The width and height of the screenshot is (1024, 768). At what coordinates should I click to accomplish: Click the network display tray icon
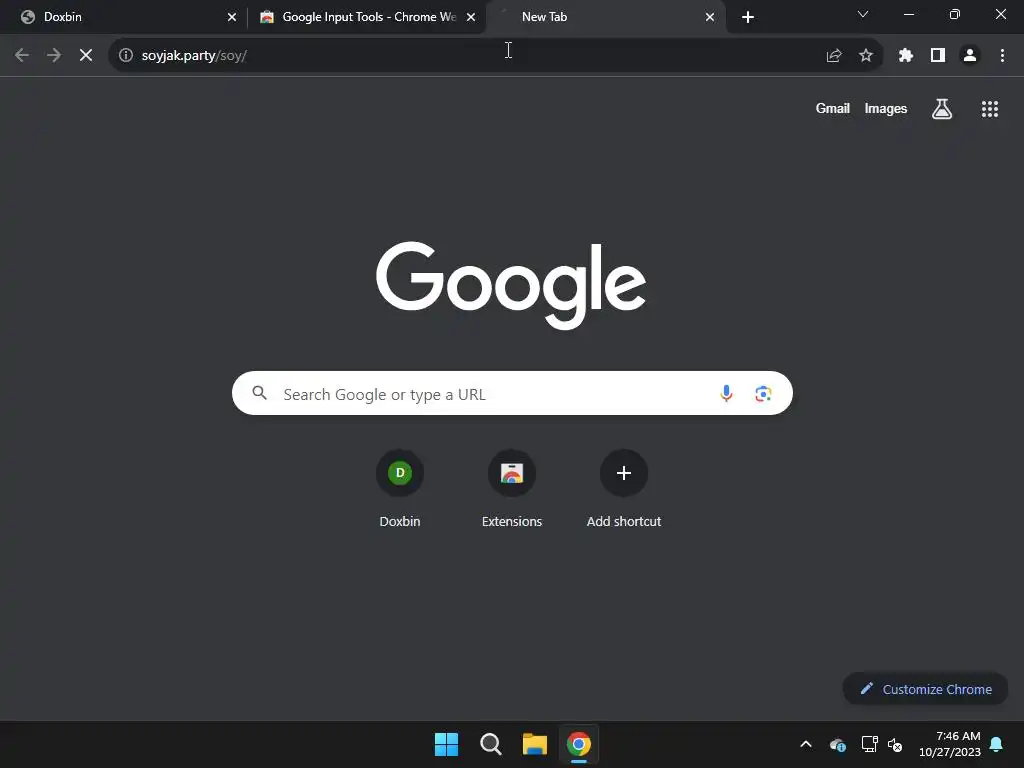(869, 744)
